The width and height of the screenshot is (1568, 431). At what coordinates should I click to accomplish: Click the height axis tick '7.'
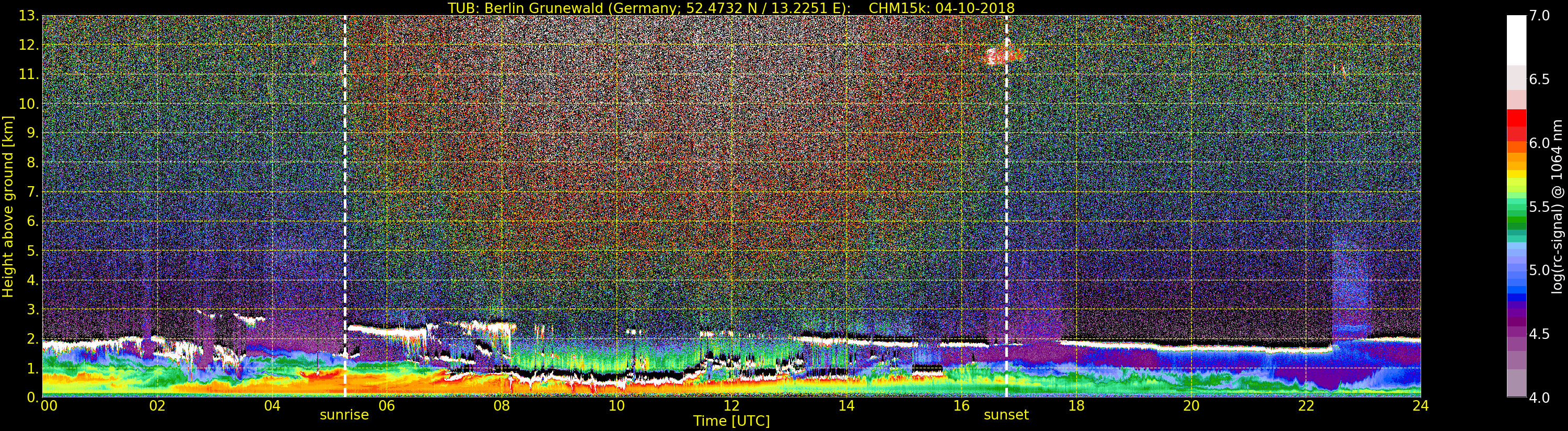32,192
